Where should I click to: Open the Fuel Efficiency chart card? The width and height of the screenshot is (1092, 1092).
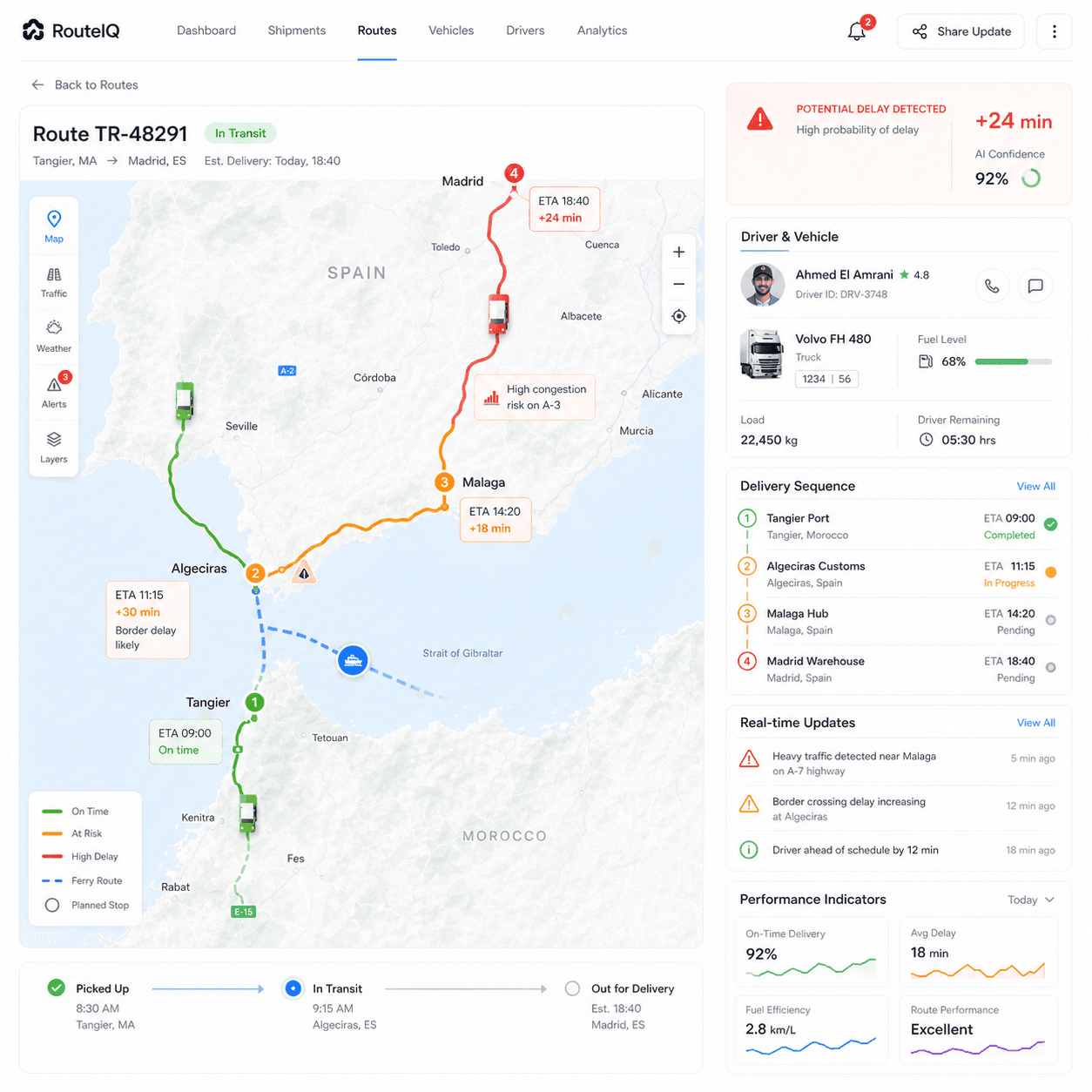[812, 1029]
